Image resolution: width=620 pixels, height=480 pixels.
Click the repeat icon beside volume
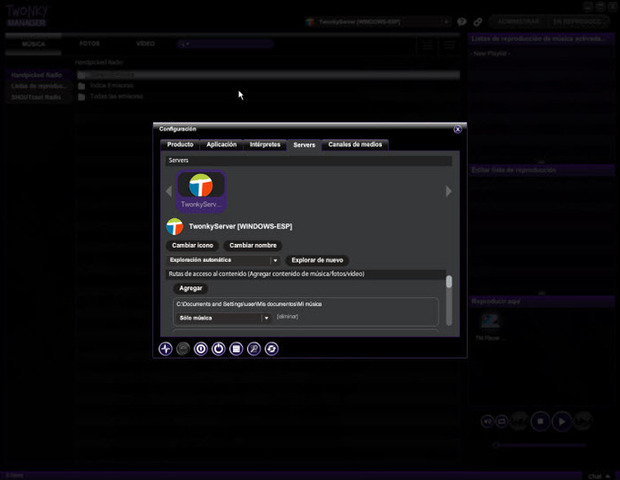tap(502, 421)
